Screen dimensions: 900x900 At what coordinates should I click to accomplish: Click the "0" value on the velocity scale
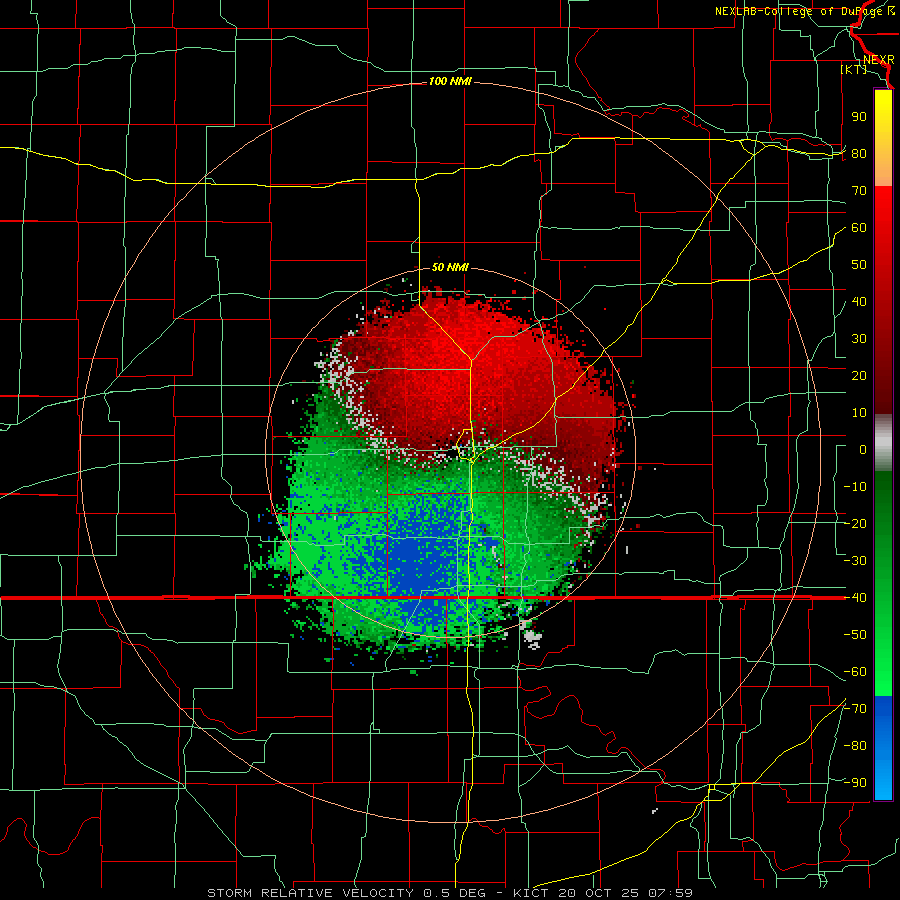863,450
